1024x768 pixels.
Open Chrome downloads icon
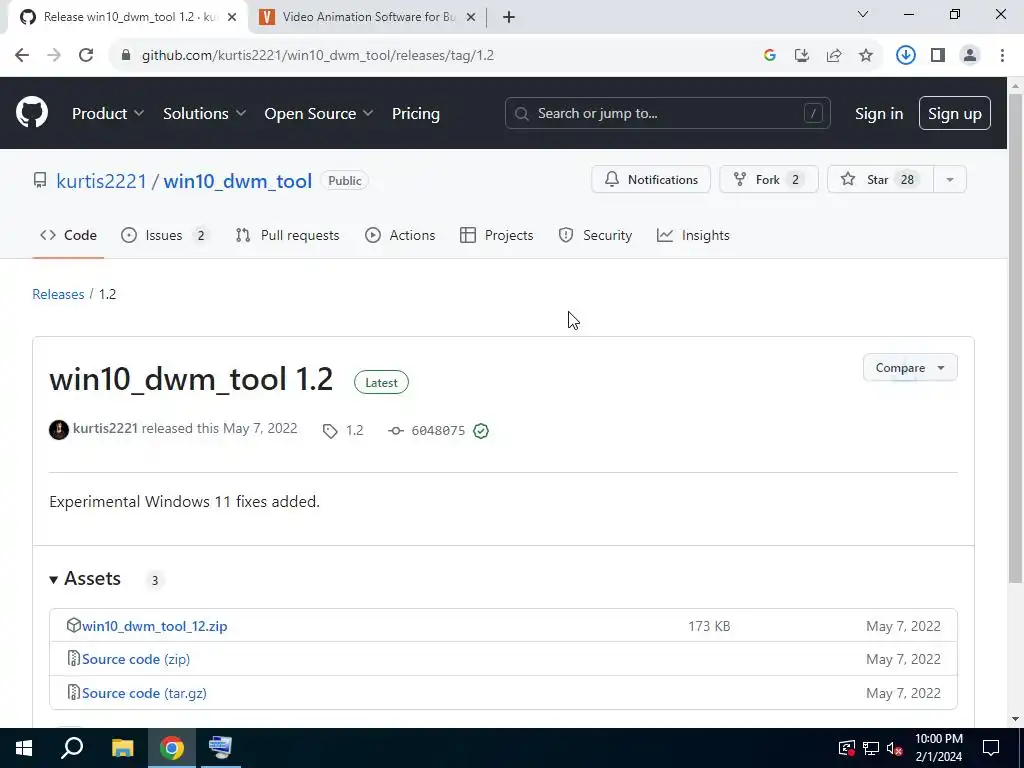coord(906,56)
